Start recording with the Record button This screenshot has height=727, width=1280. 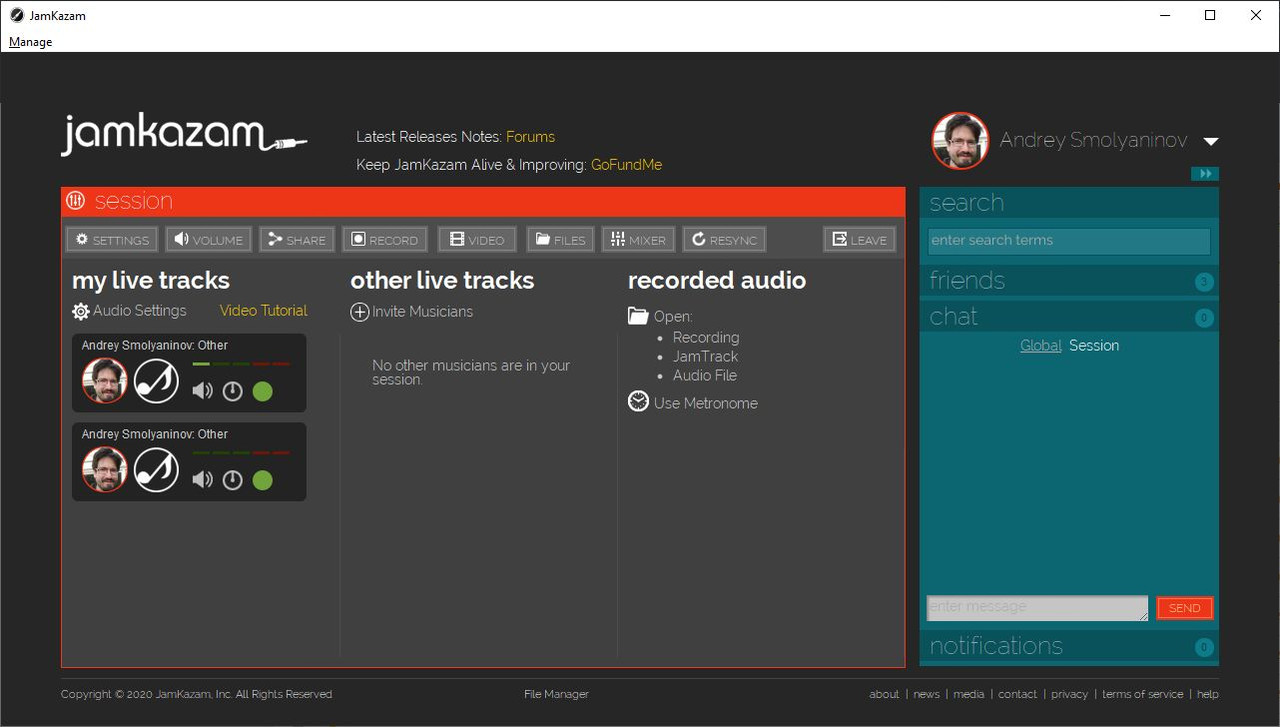point(385,240)
